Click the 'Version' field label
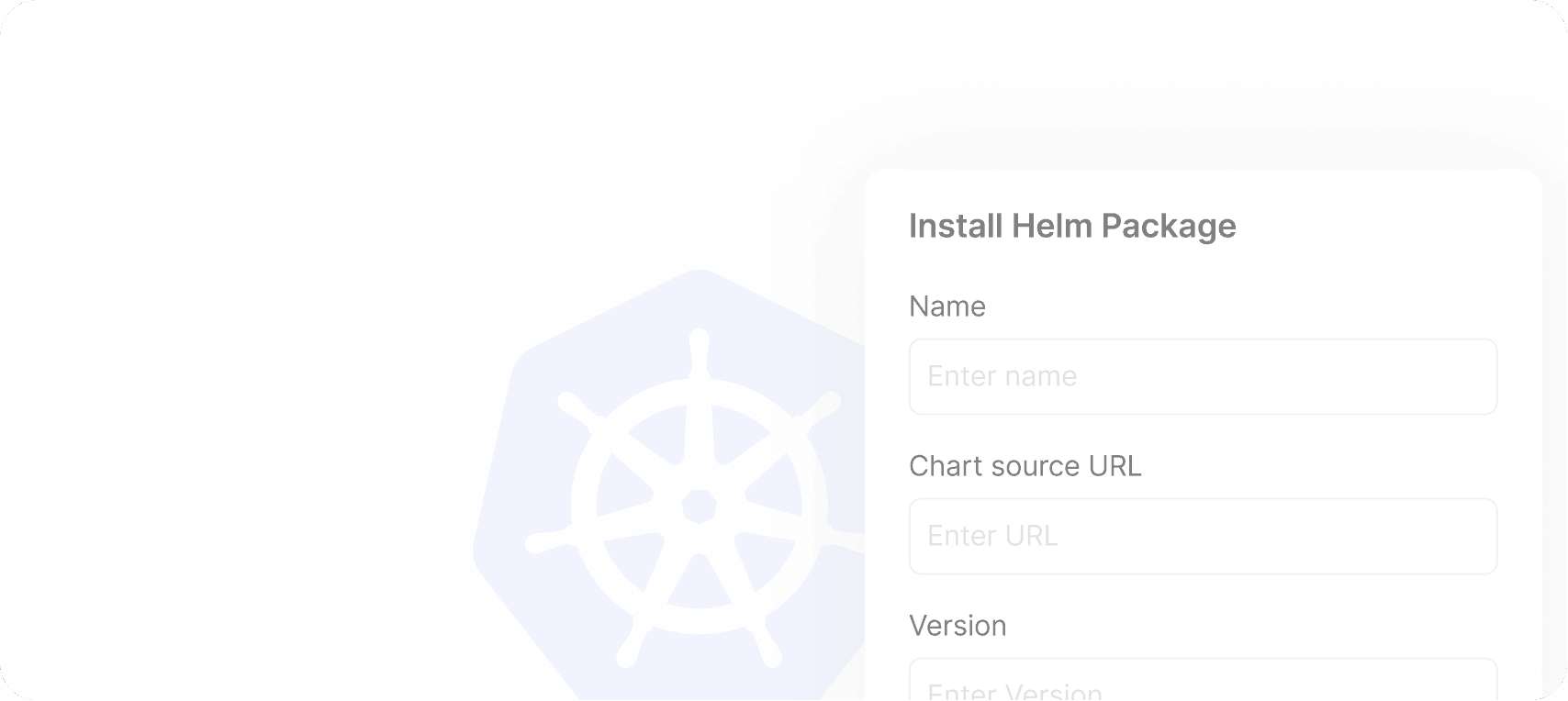Viewport: 1568px width, 701px height. (x=958, y=626)
